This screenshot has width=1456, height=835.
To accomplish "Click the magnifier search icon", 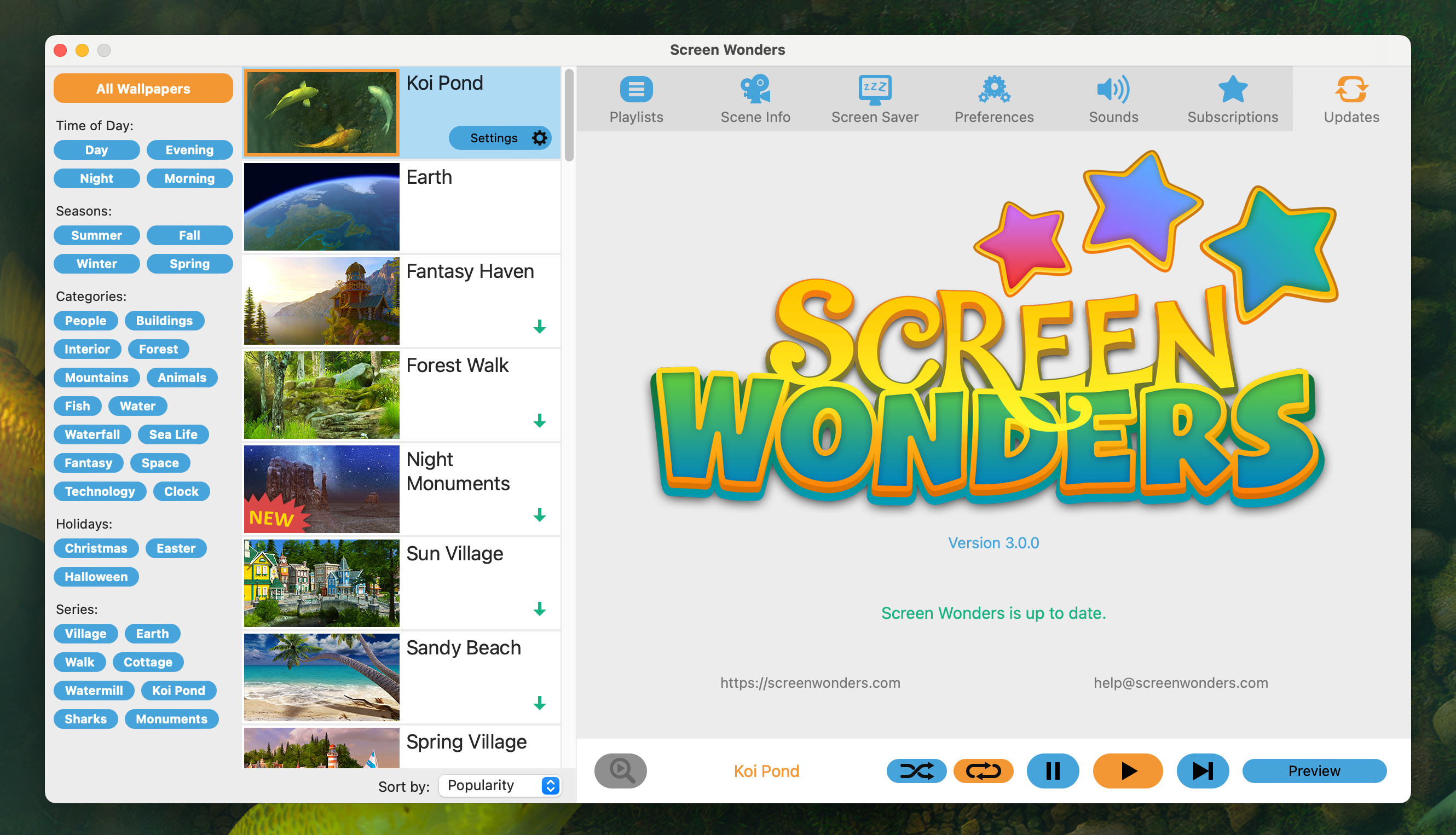I will coord(621,771).
